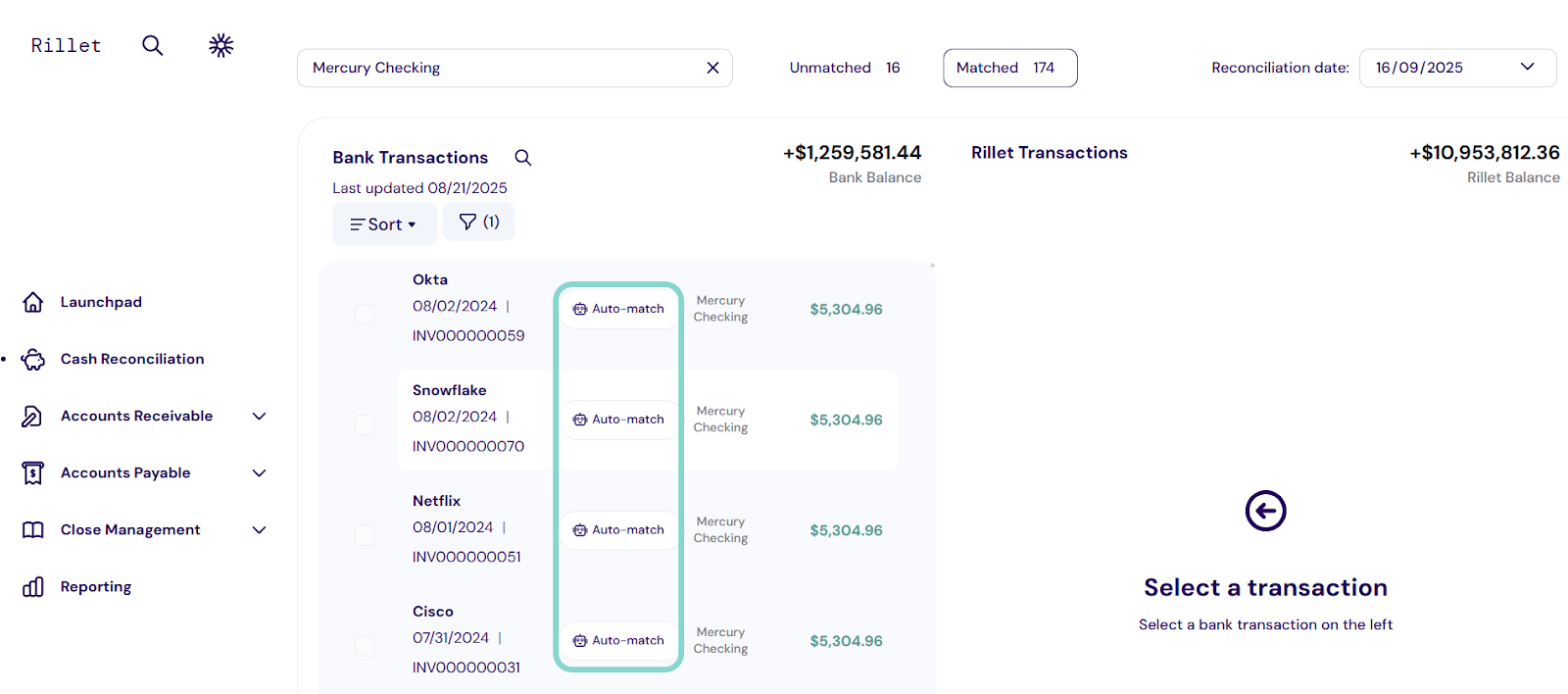Expand the Accounts Payable chevron
This screenshot has width=1568, height=694.
click(x=259, y=473)
